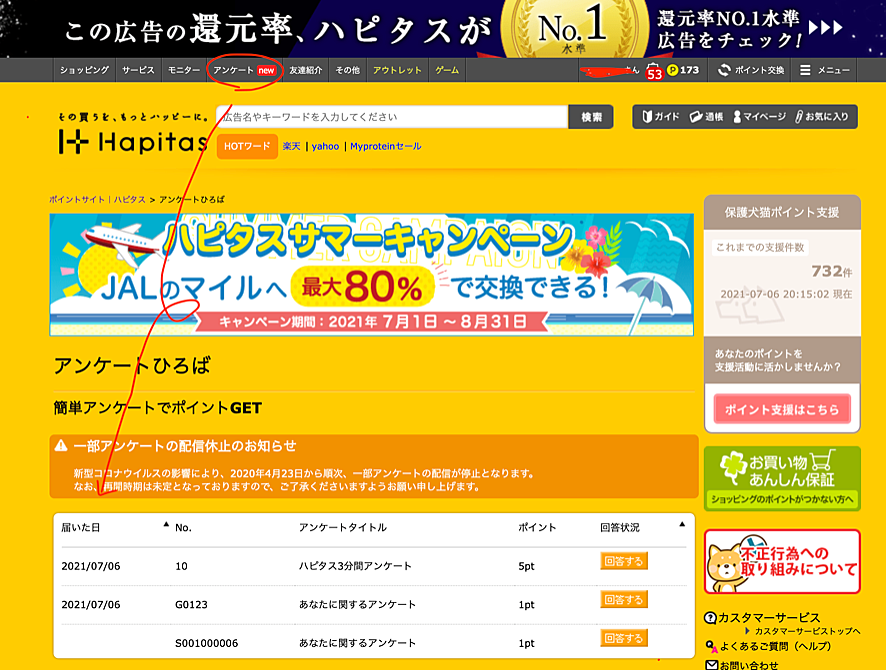Click the P point balance icon
Screen dimensions: 886x670
tap(672, 70)
